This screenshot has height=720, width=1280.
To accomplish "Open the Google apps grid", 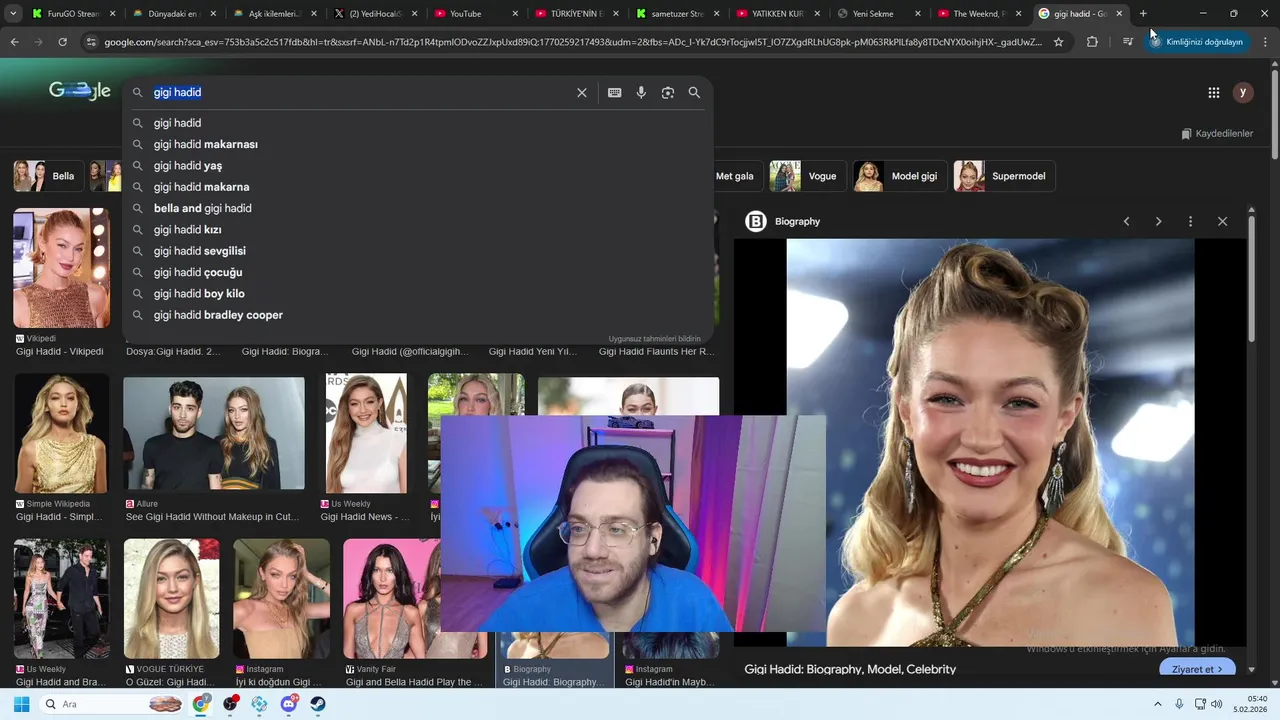I will point(1214,92).
